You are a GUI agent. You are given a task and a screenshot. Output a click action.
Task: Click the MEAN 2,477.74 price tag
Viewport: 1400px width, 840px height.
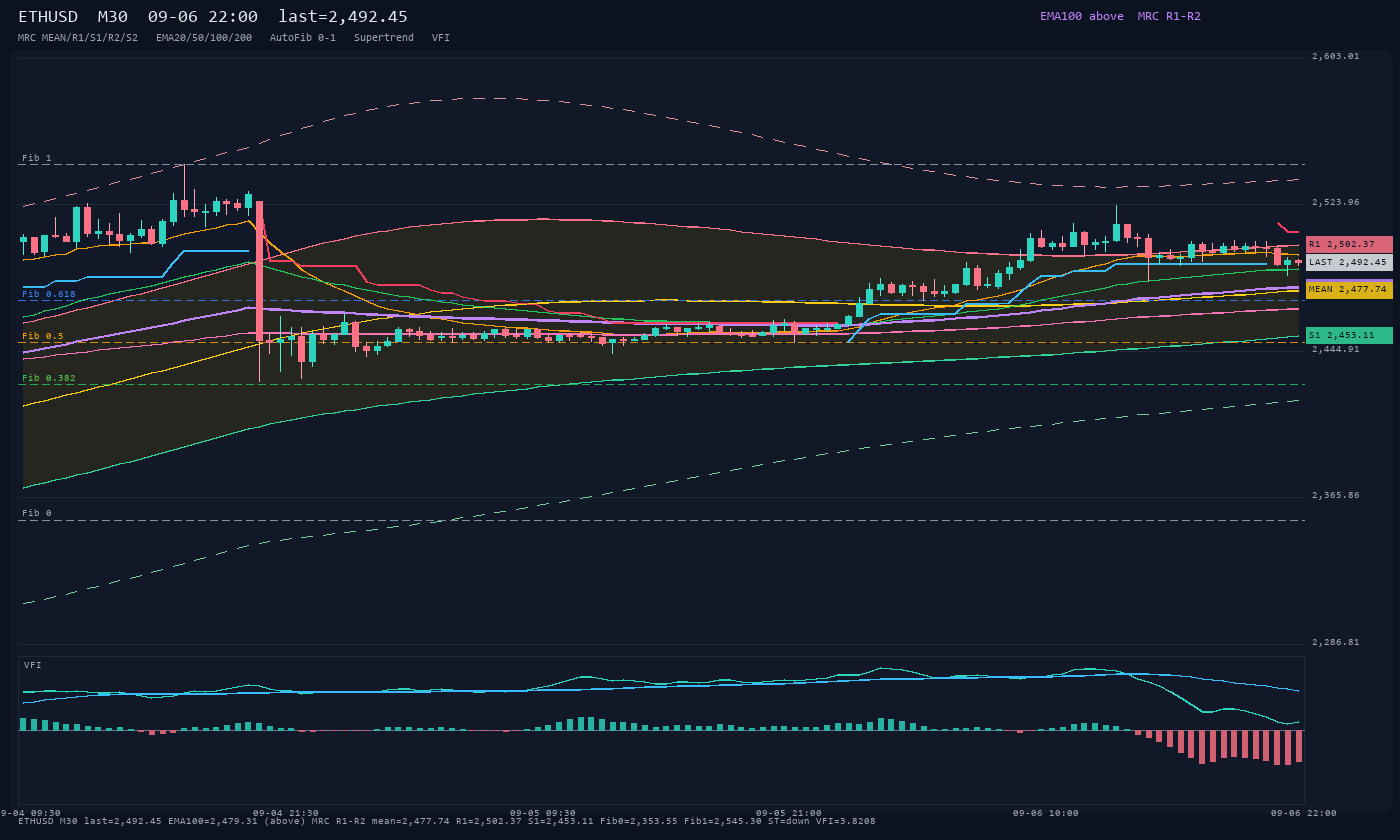tap(1349, 289)
